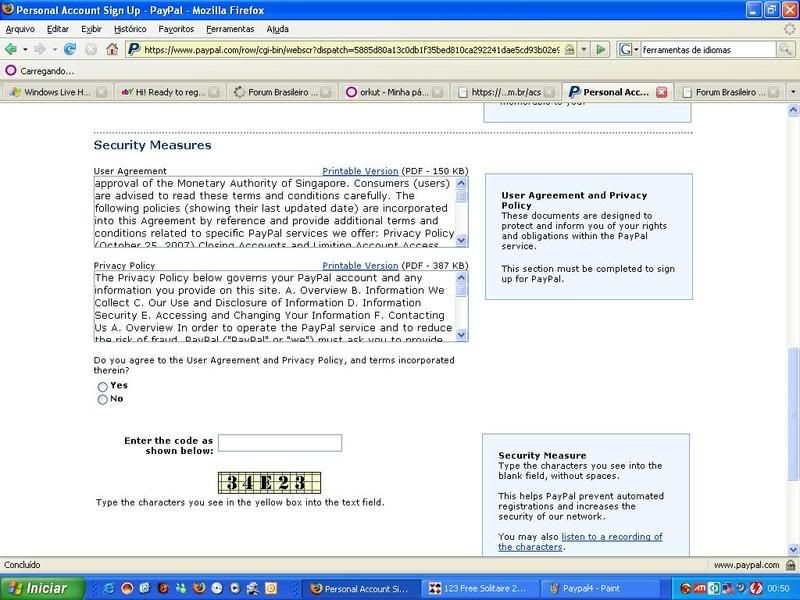Image resolution: width=800 pixels, height=600 pixels.
Task: Click the page scrollbar up arrow
Action: point(793,110)
